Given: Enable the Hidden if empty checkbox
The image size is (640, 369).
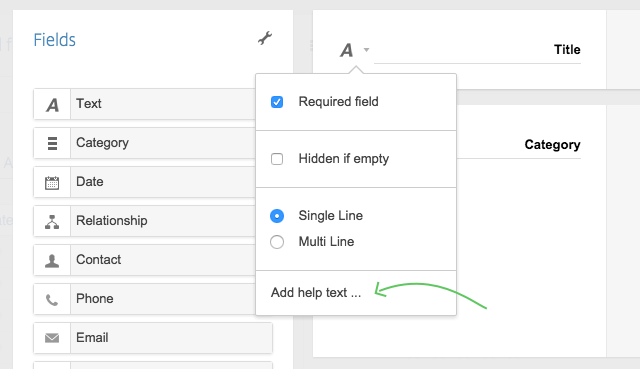Looking at the screenshot, I should click(277, 159).
